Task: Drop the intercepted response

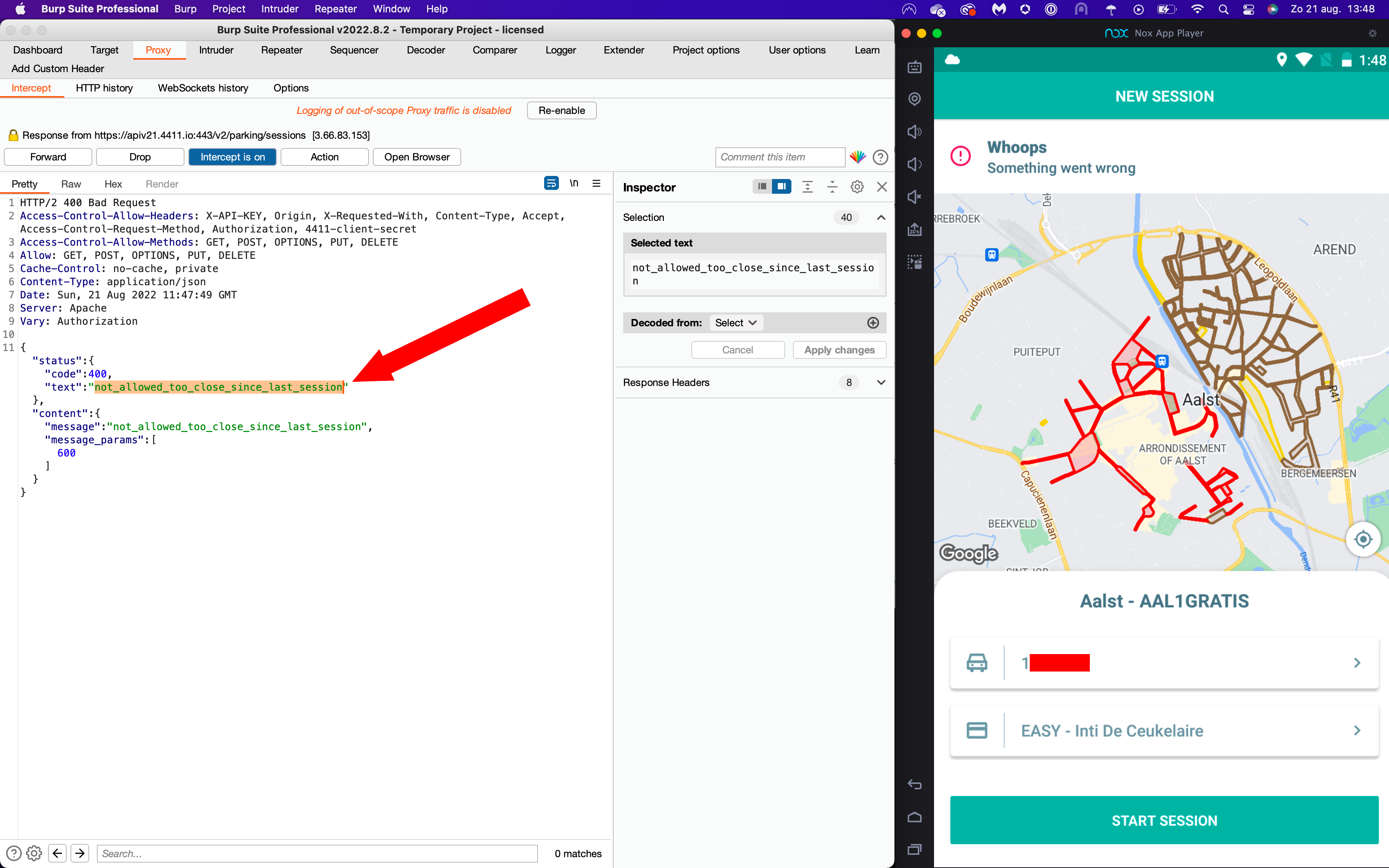Action: pos(140,157)
